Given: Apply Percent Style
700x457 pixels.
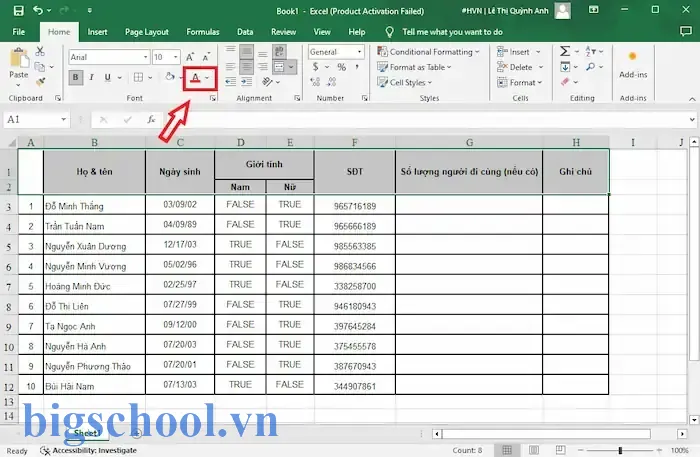Looking at the screenshot, I should click(342, 67).
